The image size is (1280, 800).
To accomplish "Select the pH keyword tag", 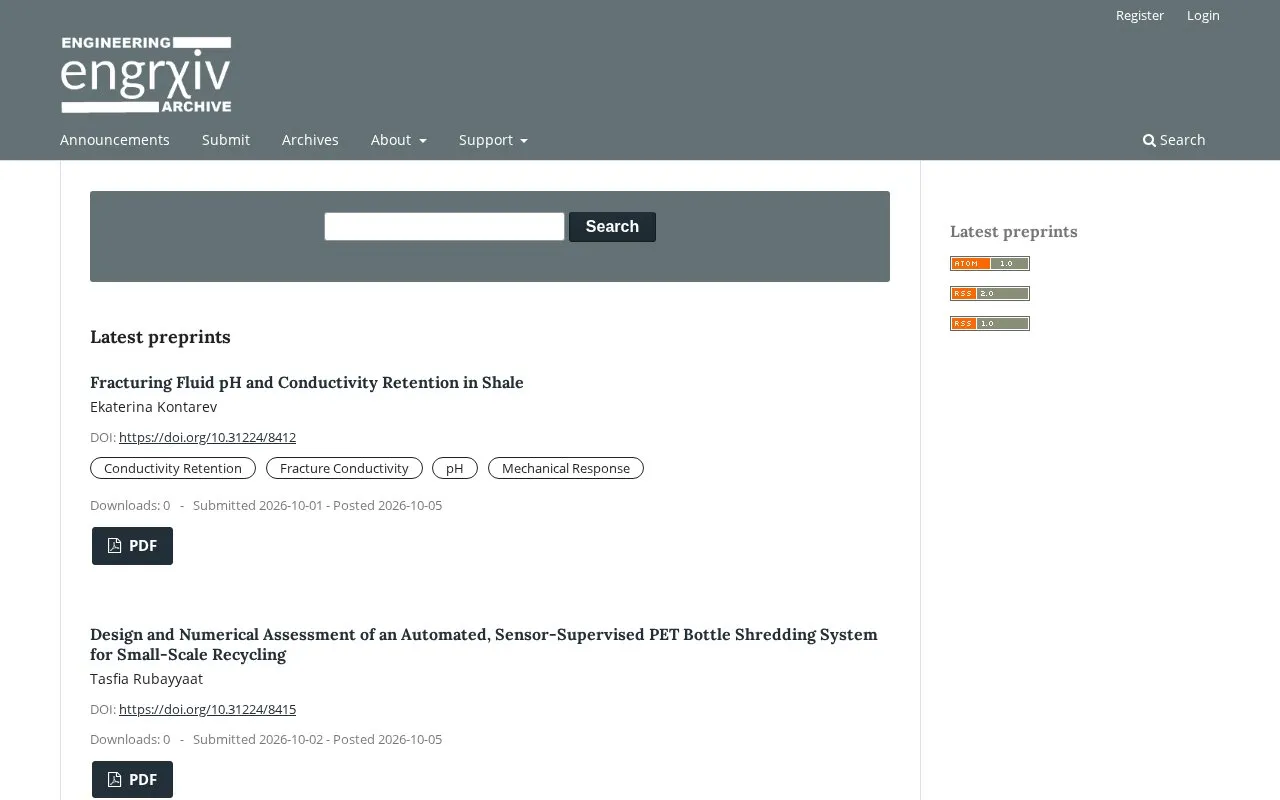I will pyautogui.click(x=455, y=468).
